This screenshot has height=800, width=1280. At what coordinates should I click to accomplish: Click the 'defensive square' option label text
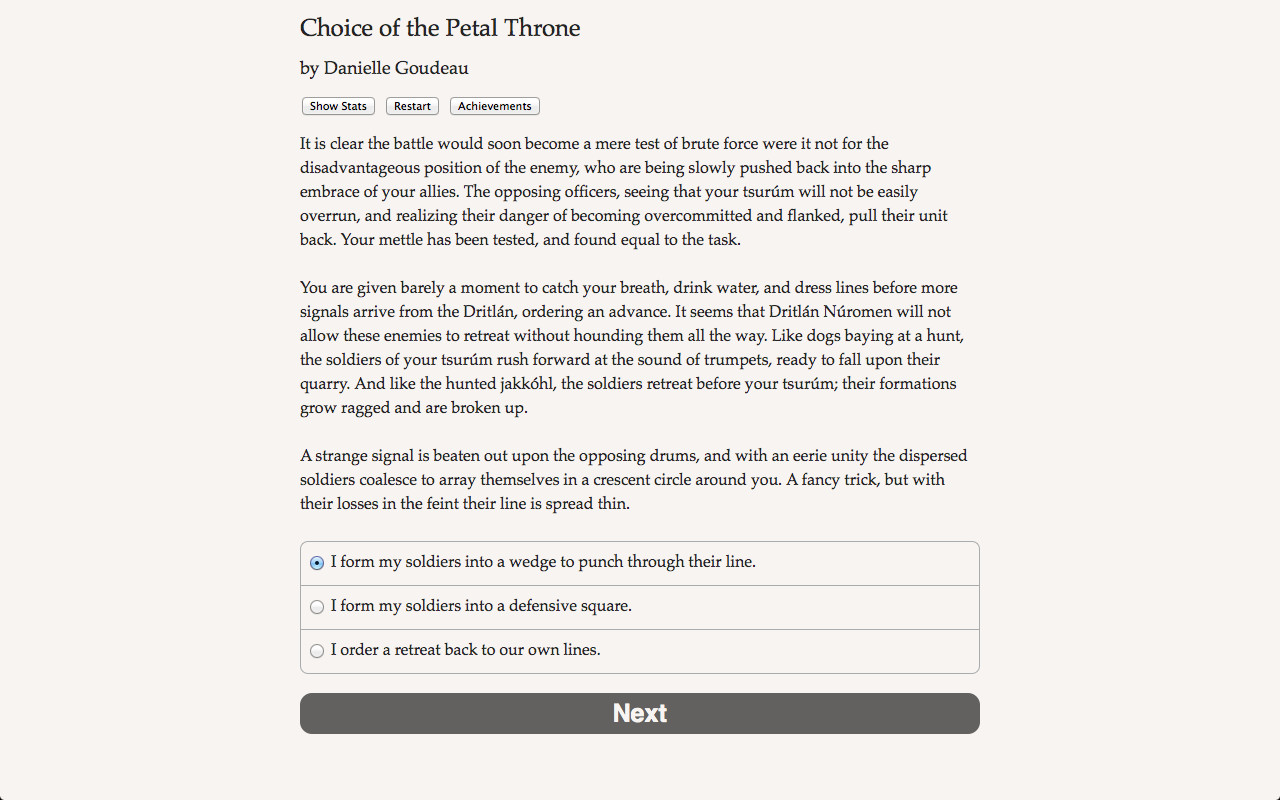pos(481,606)
